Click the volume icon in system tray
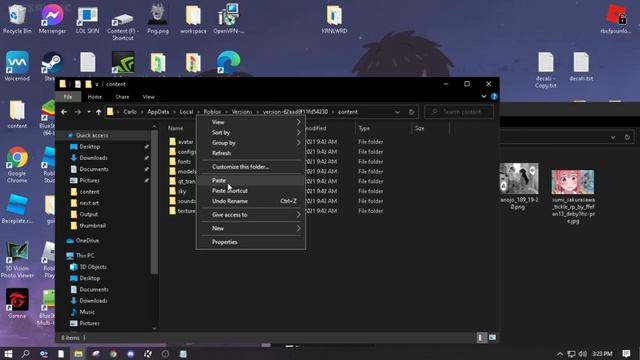640x360 pixels. pyautogui.click(x=582, y=353)
